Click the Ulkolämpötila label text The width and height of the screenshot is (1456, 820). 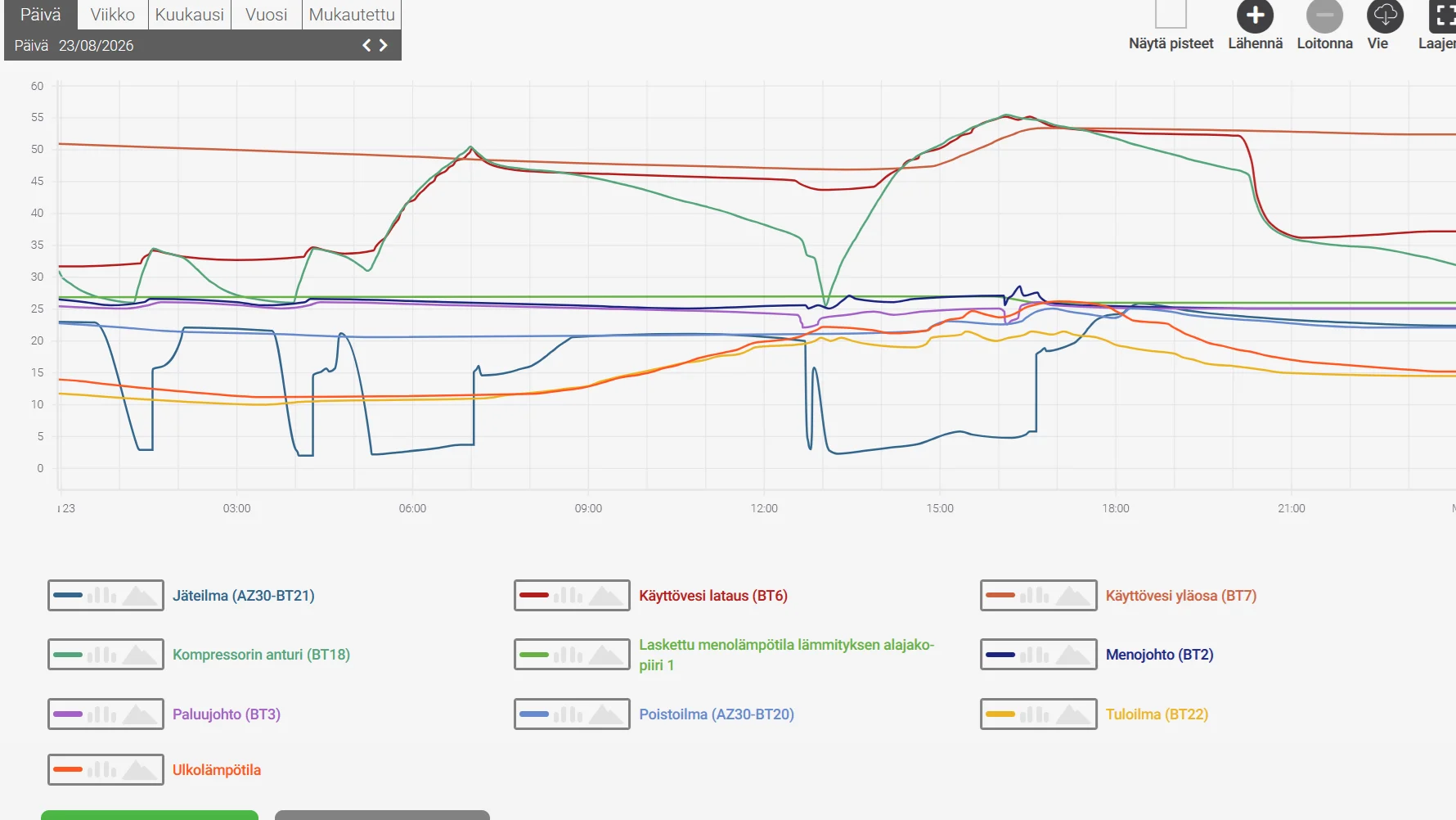point(217,770)
